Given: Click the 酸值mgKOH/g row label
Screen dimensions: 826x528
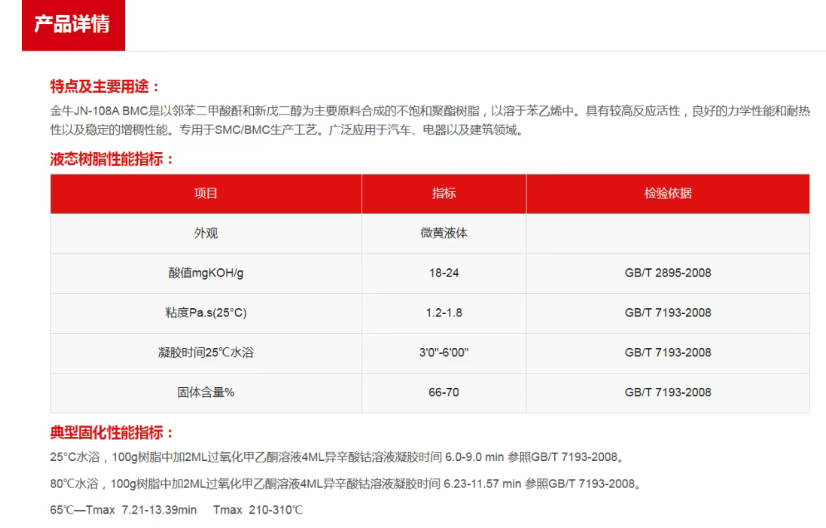Looking at the screenshot, I should (x=206, y=273).
